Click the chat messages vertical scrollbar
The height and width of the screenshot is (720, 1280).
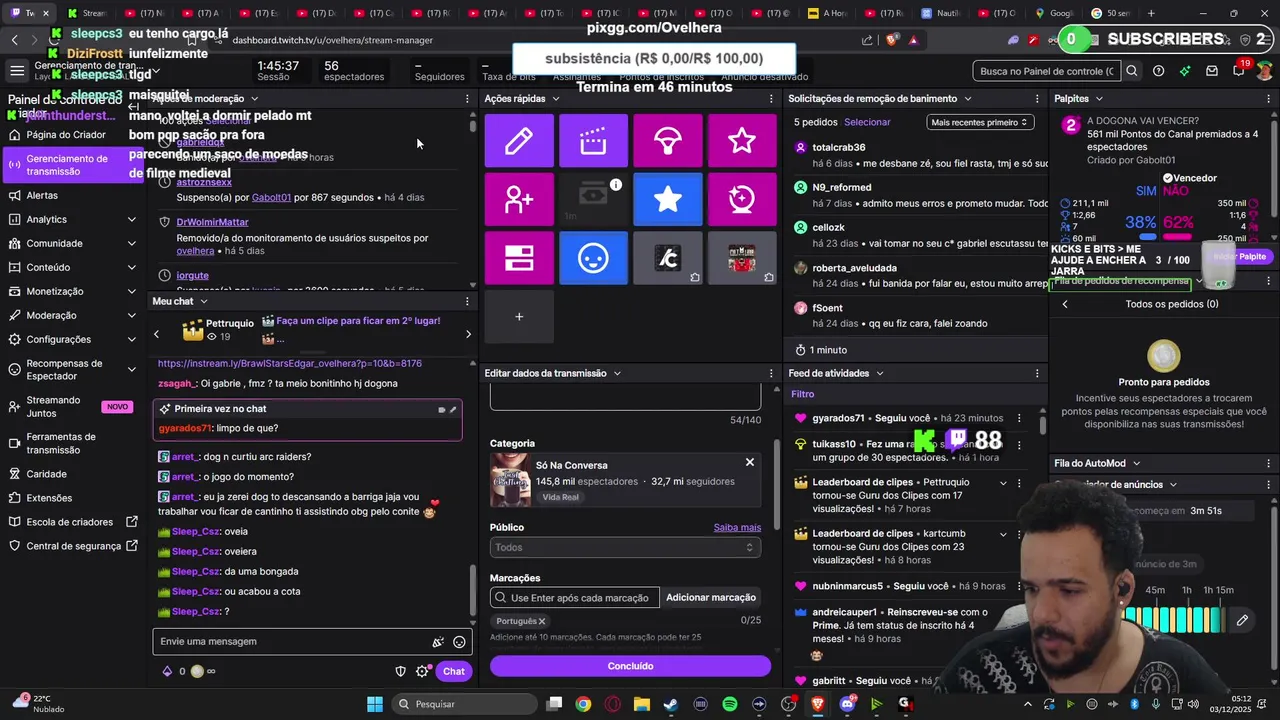point(474,590)
